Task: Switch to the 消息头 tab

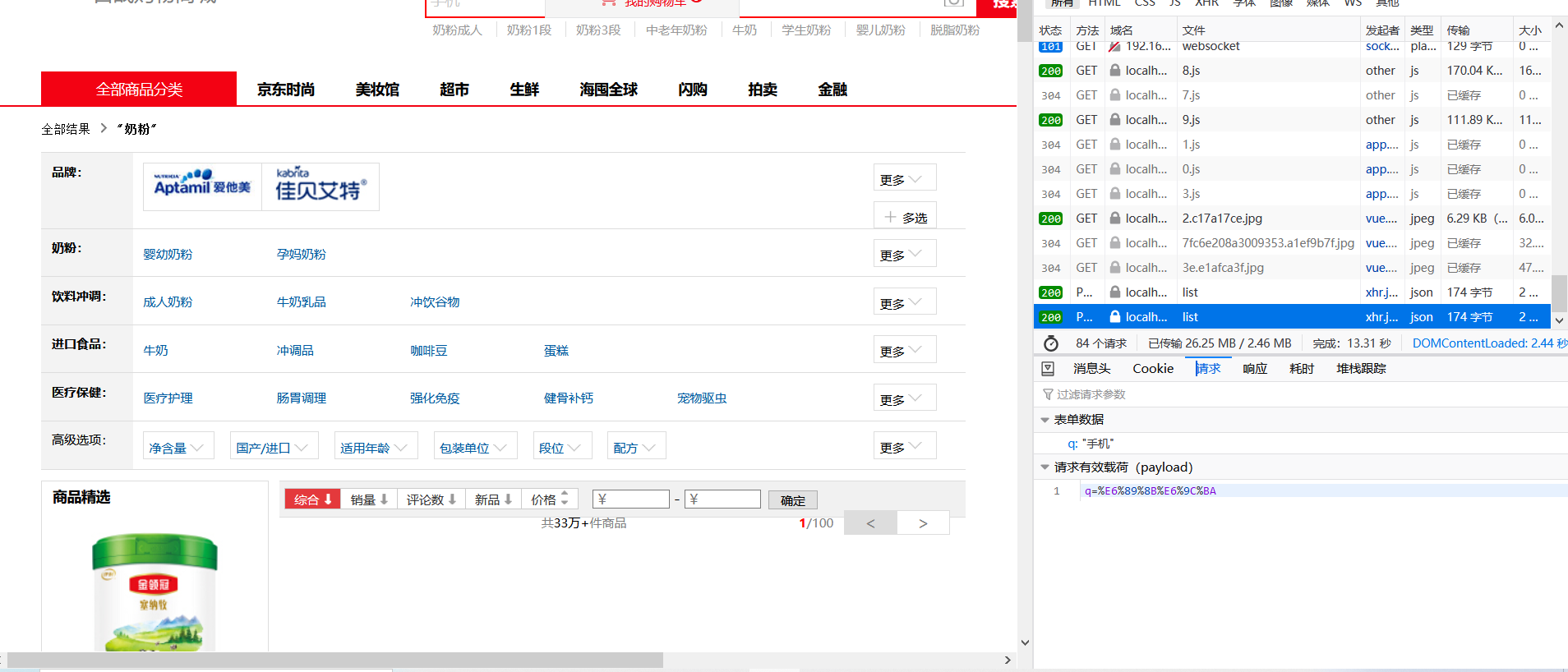Action: [1091, 369]
